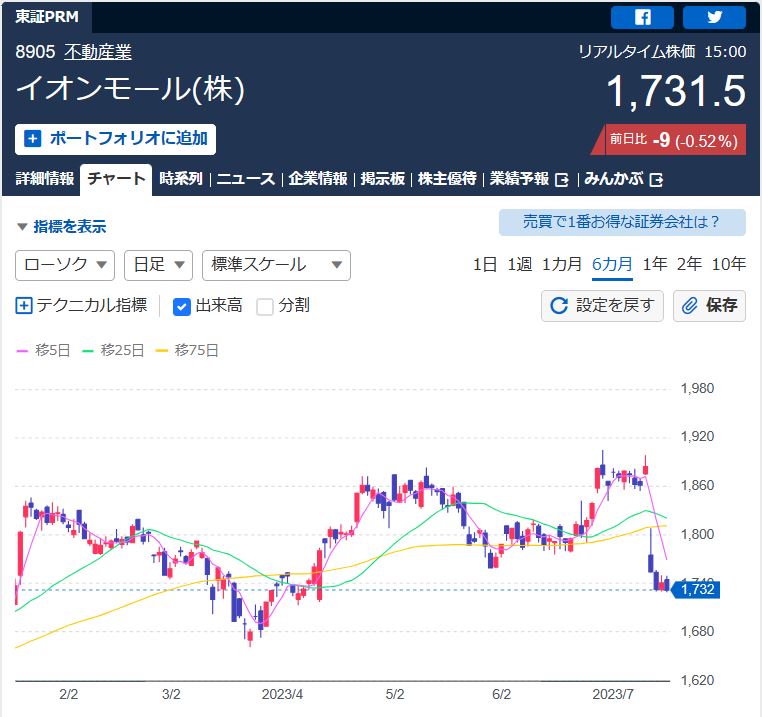762x717 pixels.
Task: Click the plus icon on ポートフォリオに追加
Action: (33, 139)
